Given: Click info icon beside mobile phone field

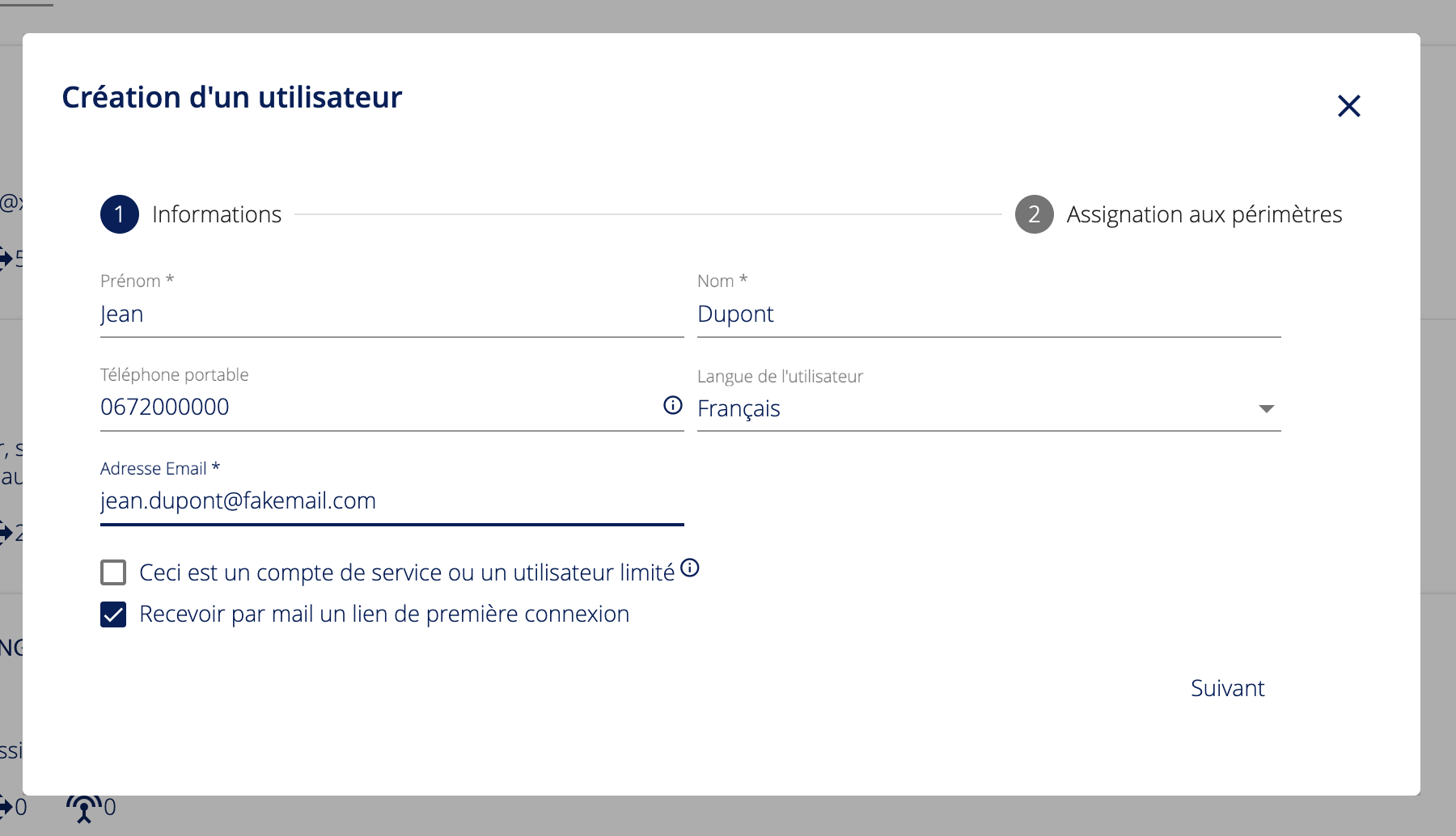Looking at the screenshot, I should tap(672, 405).
